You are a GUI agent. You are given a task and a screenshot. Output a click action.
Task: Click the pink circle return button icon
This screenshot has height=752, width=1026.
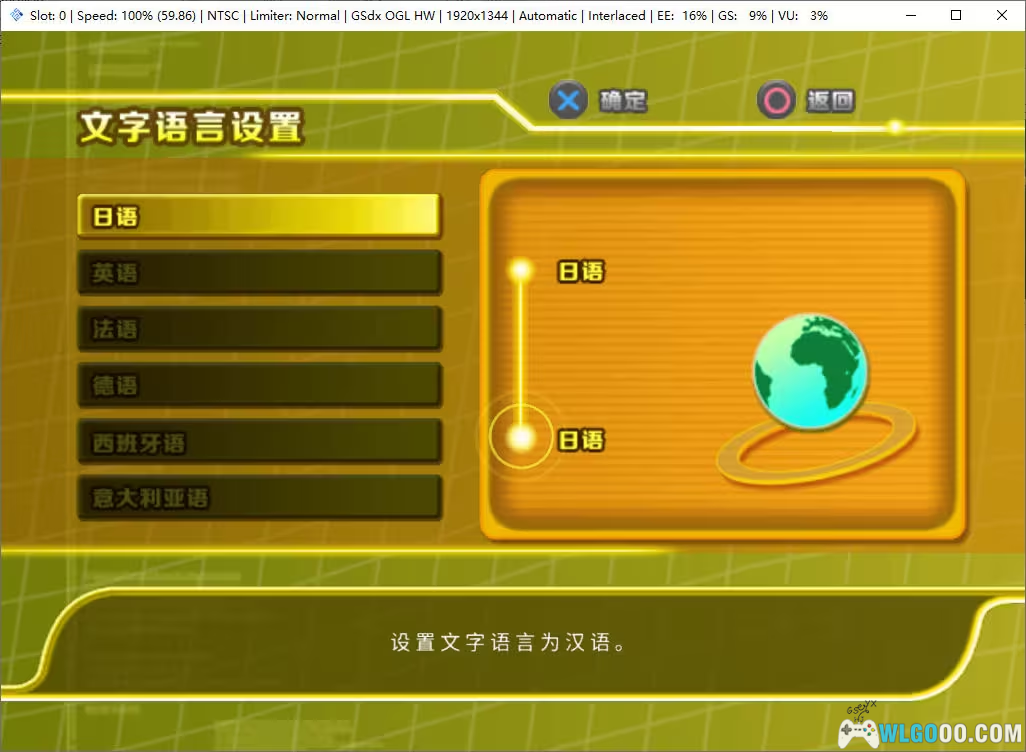(775, 101)
